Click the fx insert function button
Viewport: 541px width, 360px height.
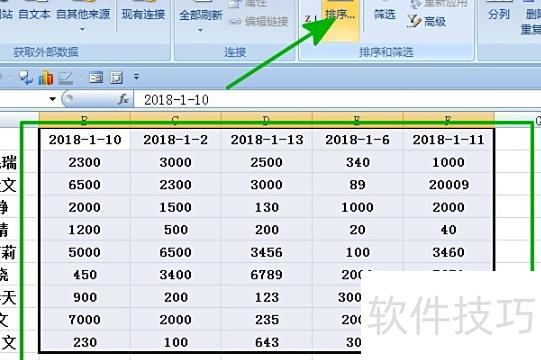(x=123, y=100)
